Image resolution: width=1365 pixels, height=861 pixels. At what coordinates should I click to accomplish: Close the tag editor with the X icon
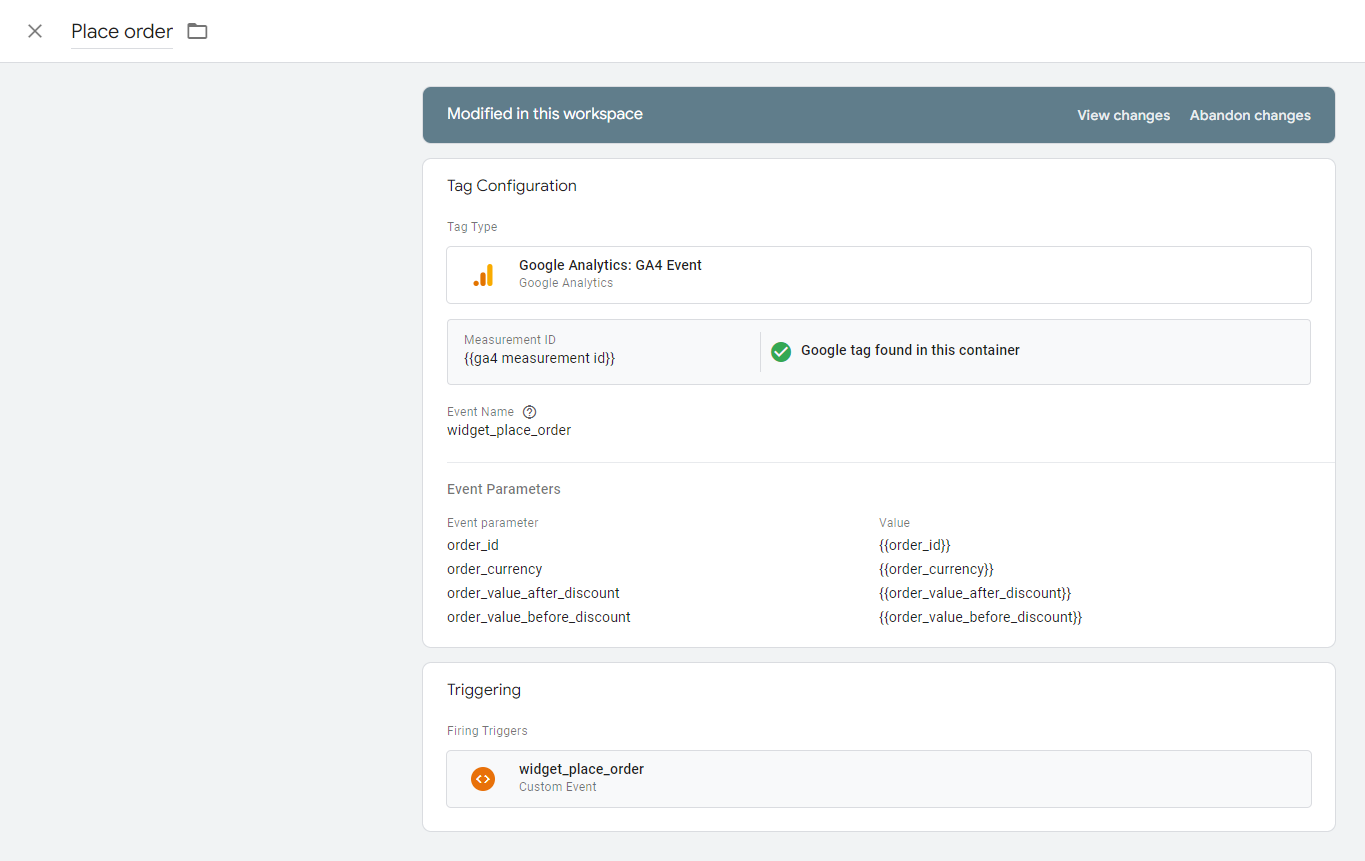pos(35,31)
